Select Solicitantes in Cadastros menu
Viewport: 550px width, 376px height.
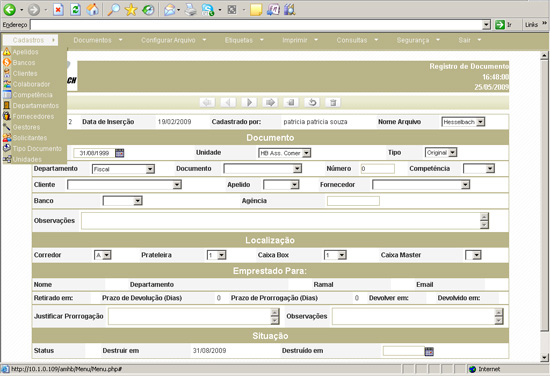(x=30, y=138)
